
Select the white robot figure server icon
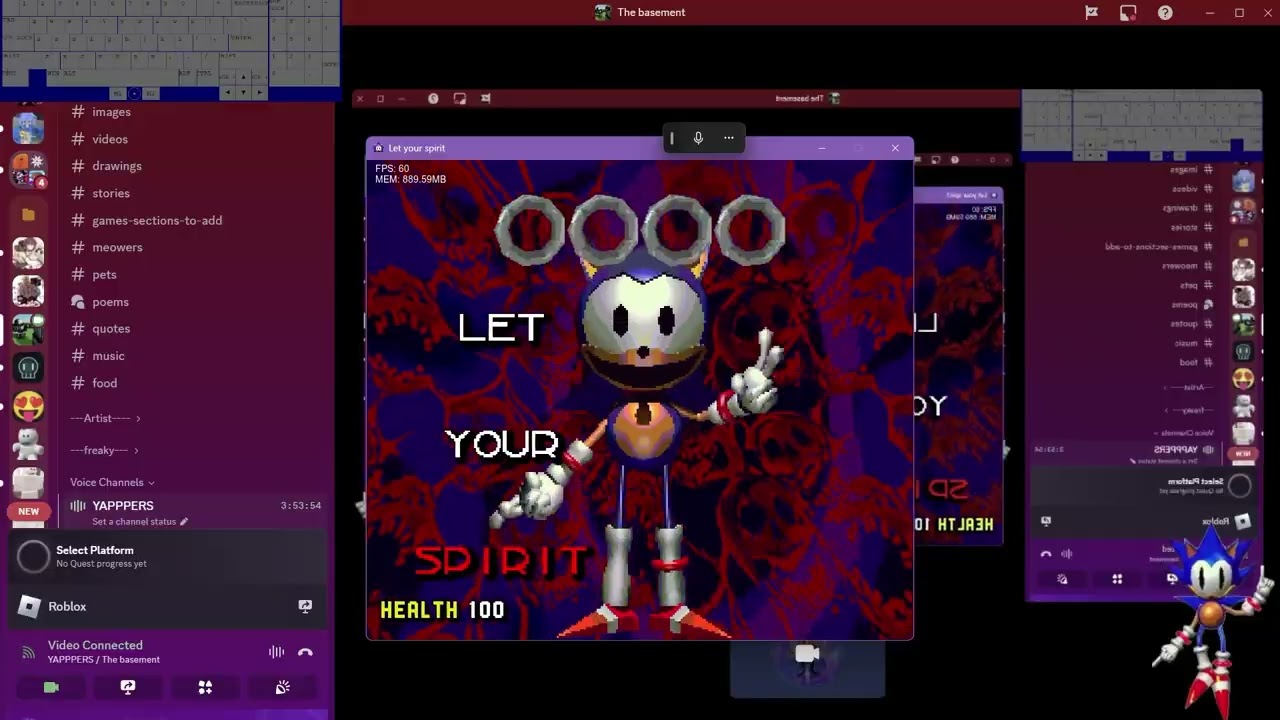coord(28,444)
